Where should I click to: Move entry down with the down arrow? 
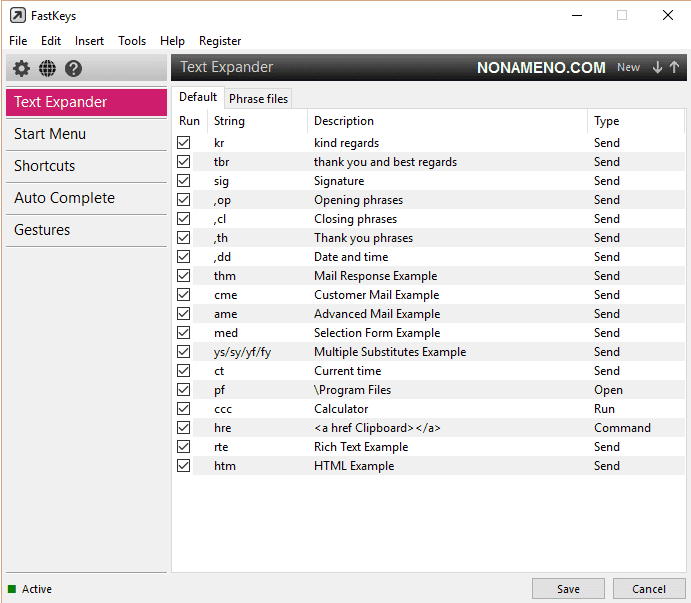(657, 67)
